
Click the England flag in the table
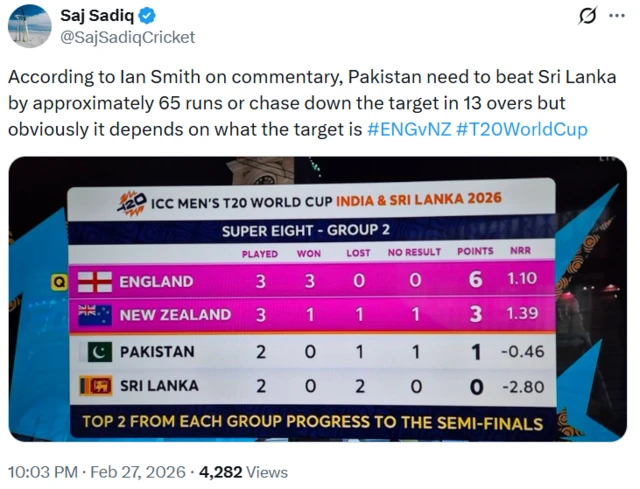point(94,282)
